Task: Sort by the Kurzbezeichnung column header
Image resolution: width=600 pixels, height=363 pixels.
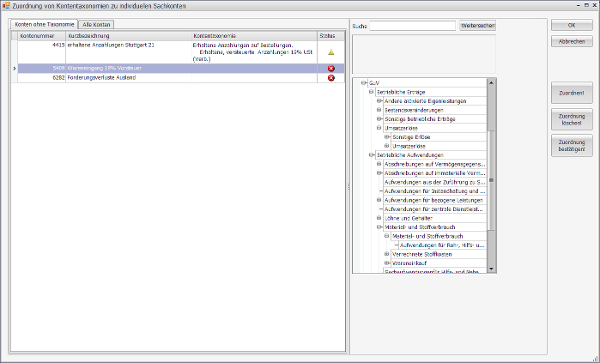Action: 128,36
